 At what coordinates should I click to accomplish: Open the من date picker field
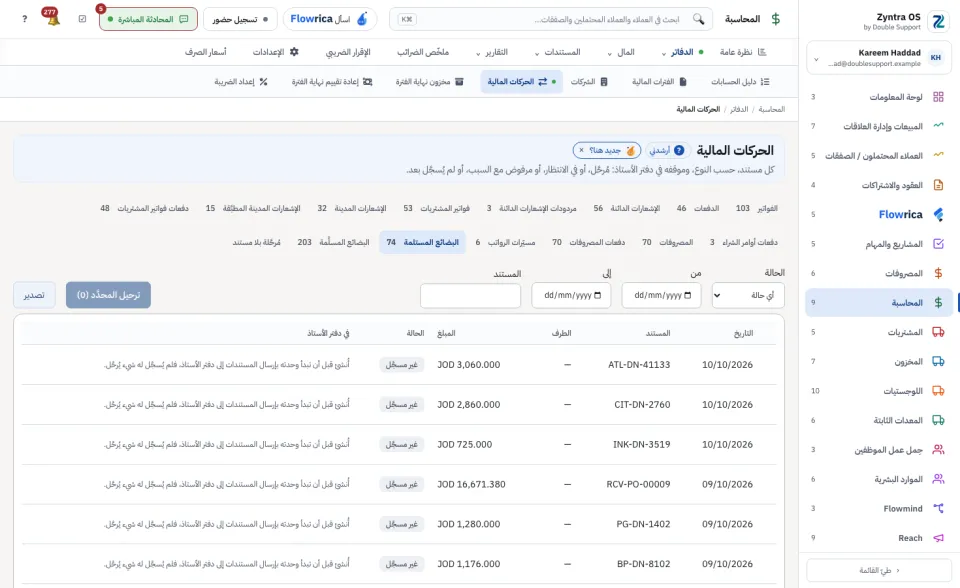click(x=661, y=295)
